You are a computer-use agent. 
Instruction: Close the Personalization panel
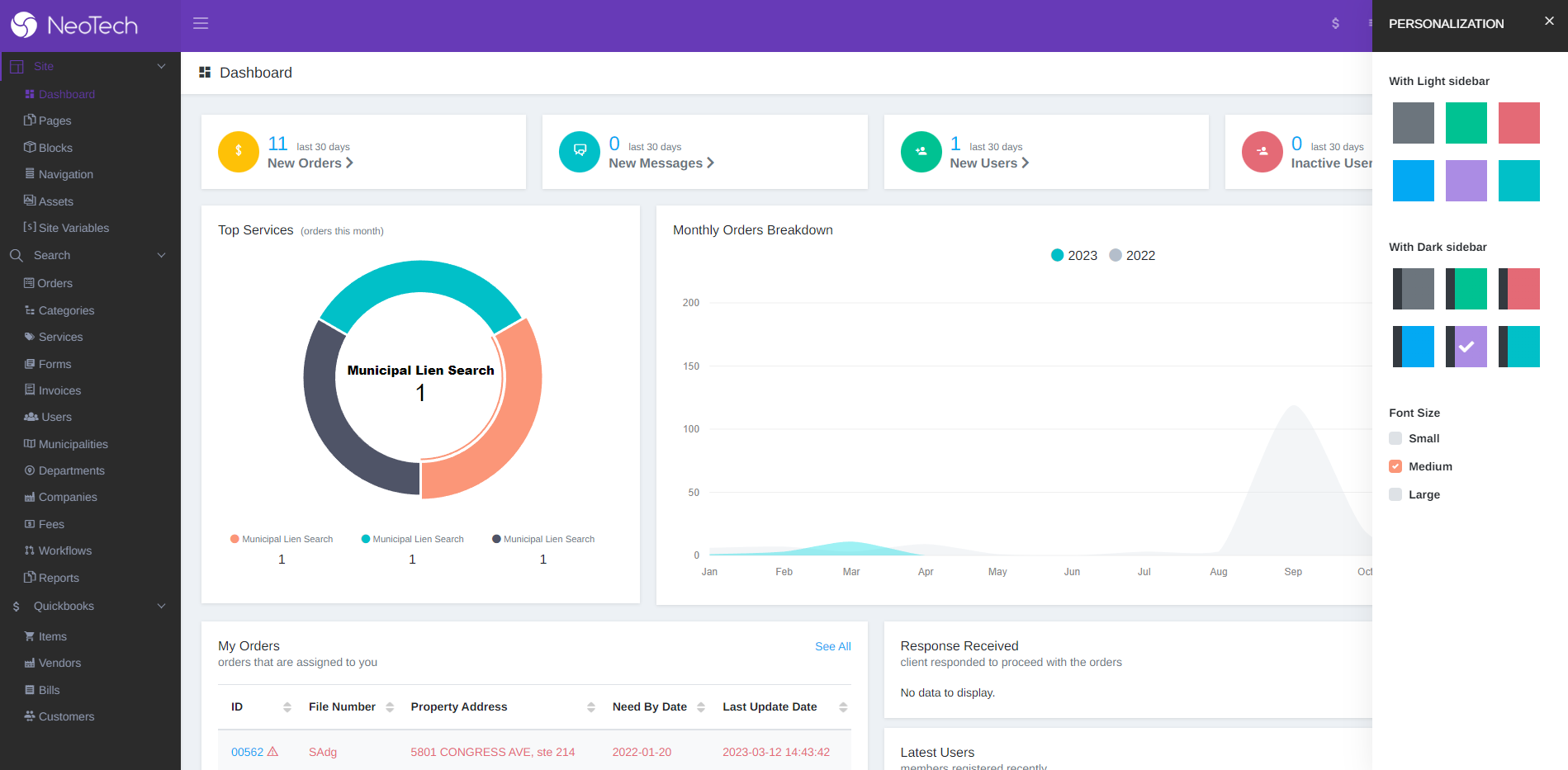pyautogui.click(x=1549, y=21)
